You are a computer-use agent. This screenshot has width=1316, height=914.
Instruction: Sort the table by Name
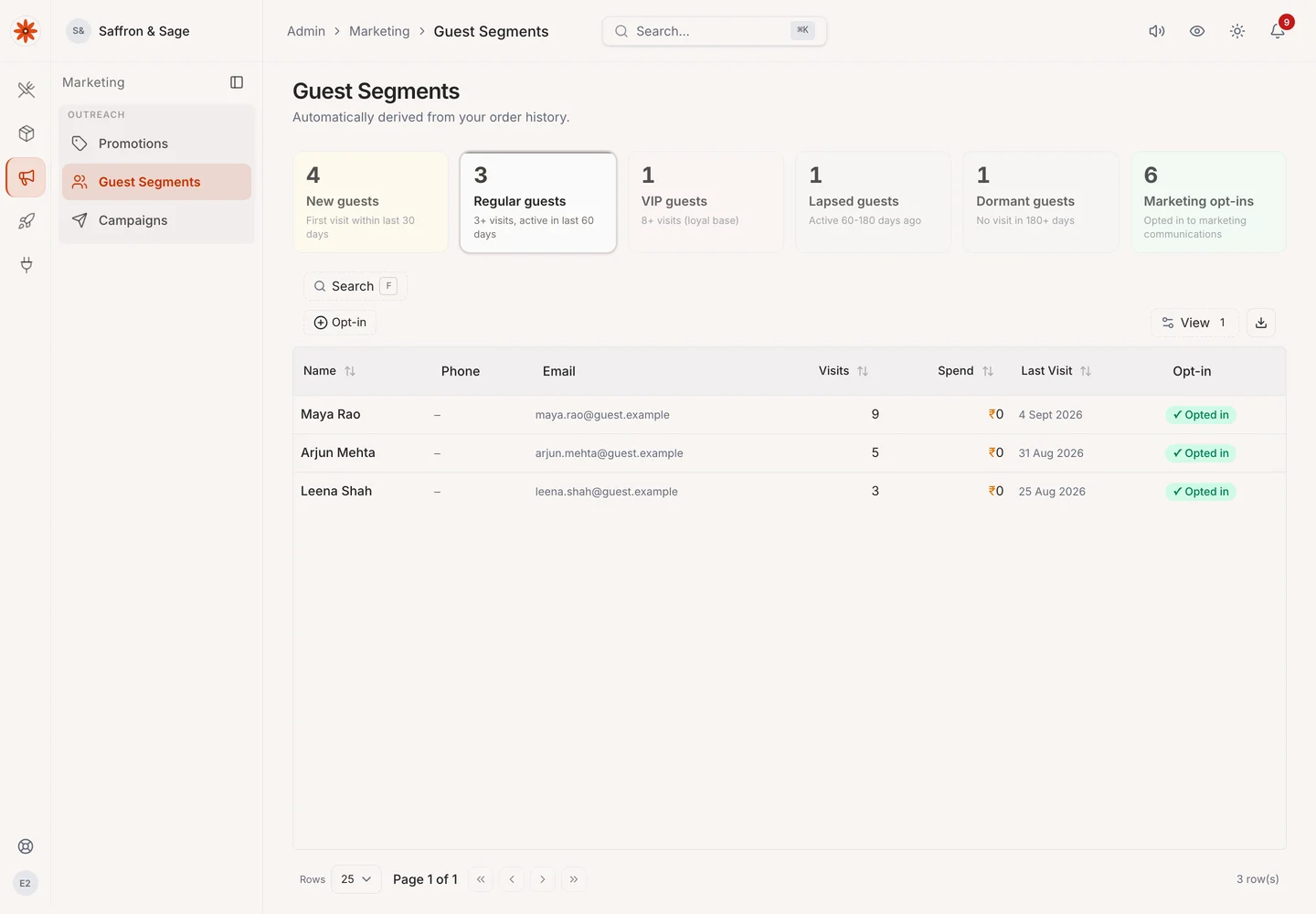click(329, 371)
